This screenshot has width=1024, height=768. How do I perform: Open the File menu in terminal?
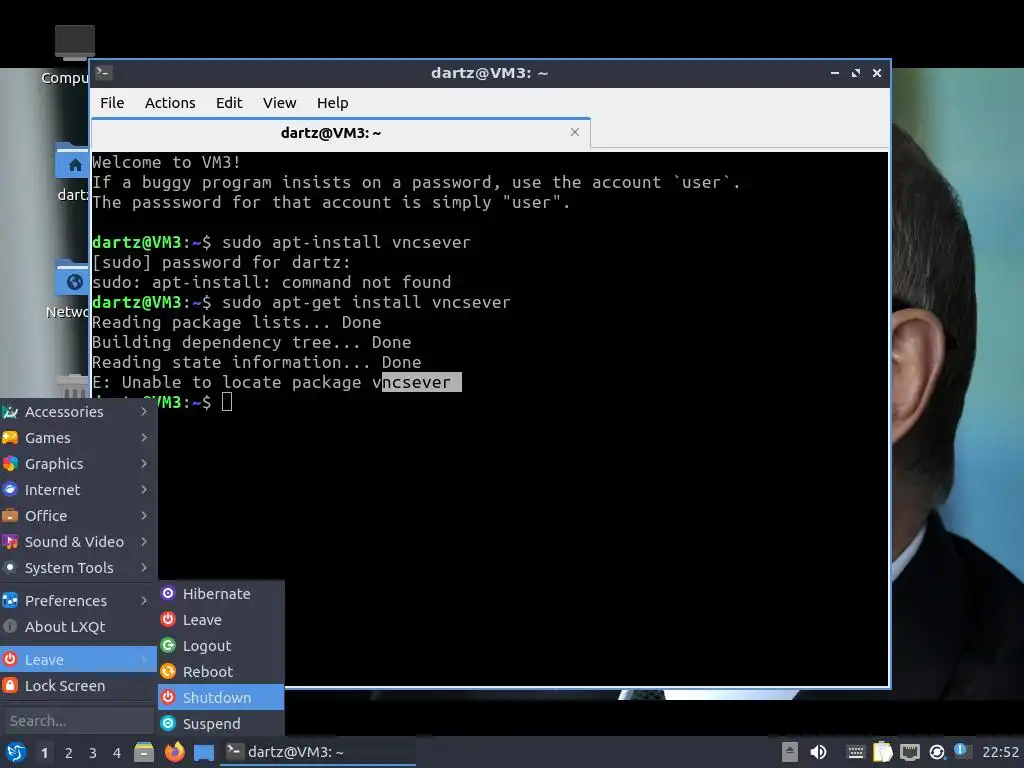[112, 103]
